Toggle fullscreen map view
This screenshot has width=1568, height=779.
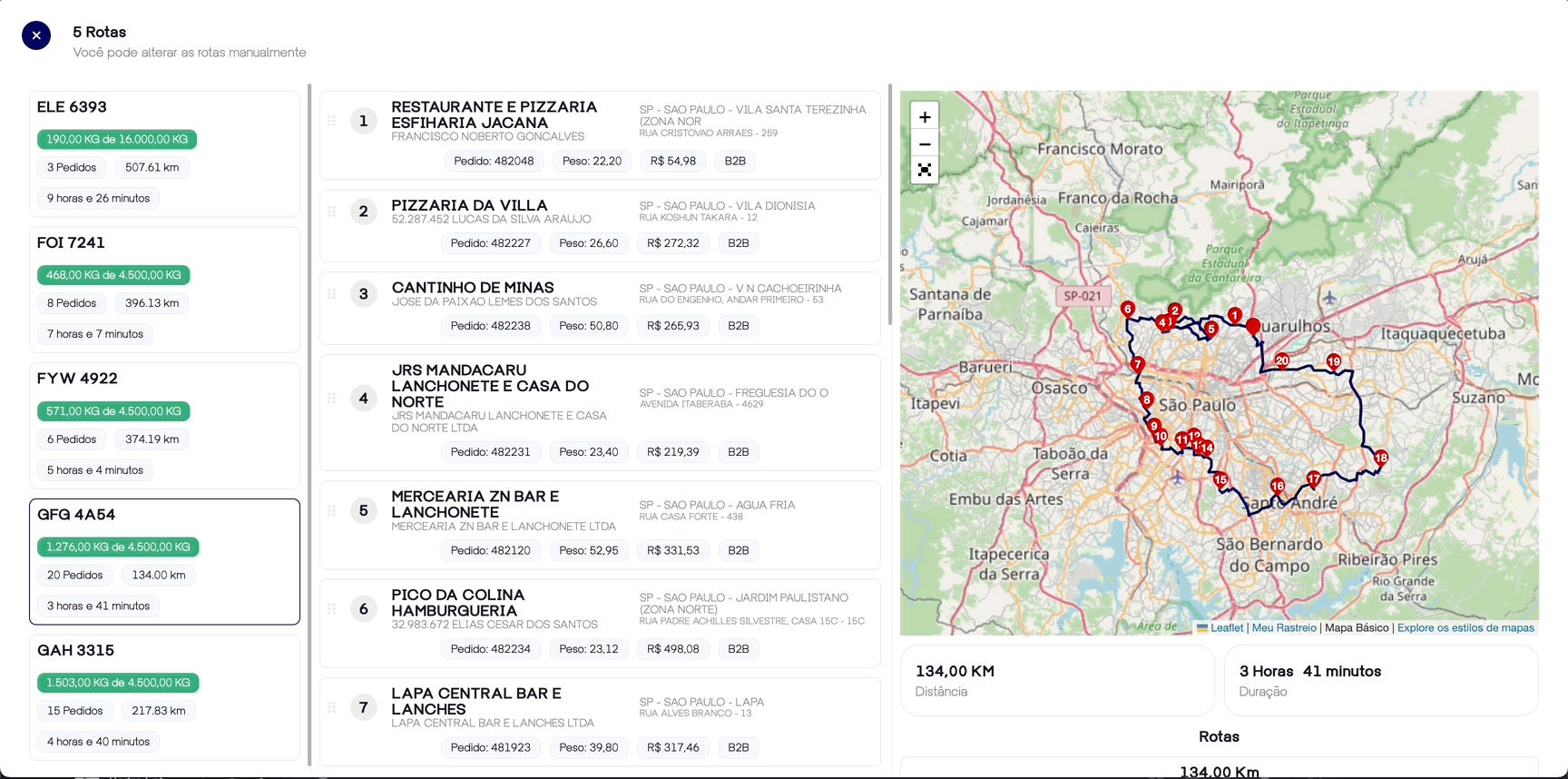924,170
